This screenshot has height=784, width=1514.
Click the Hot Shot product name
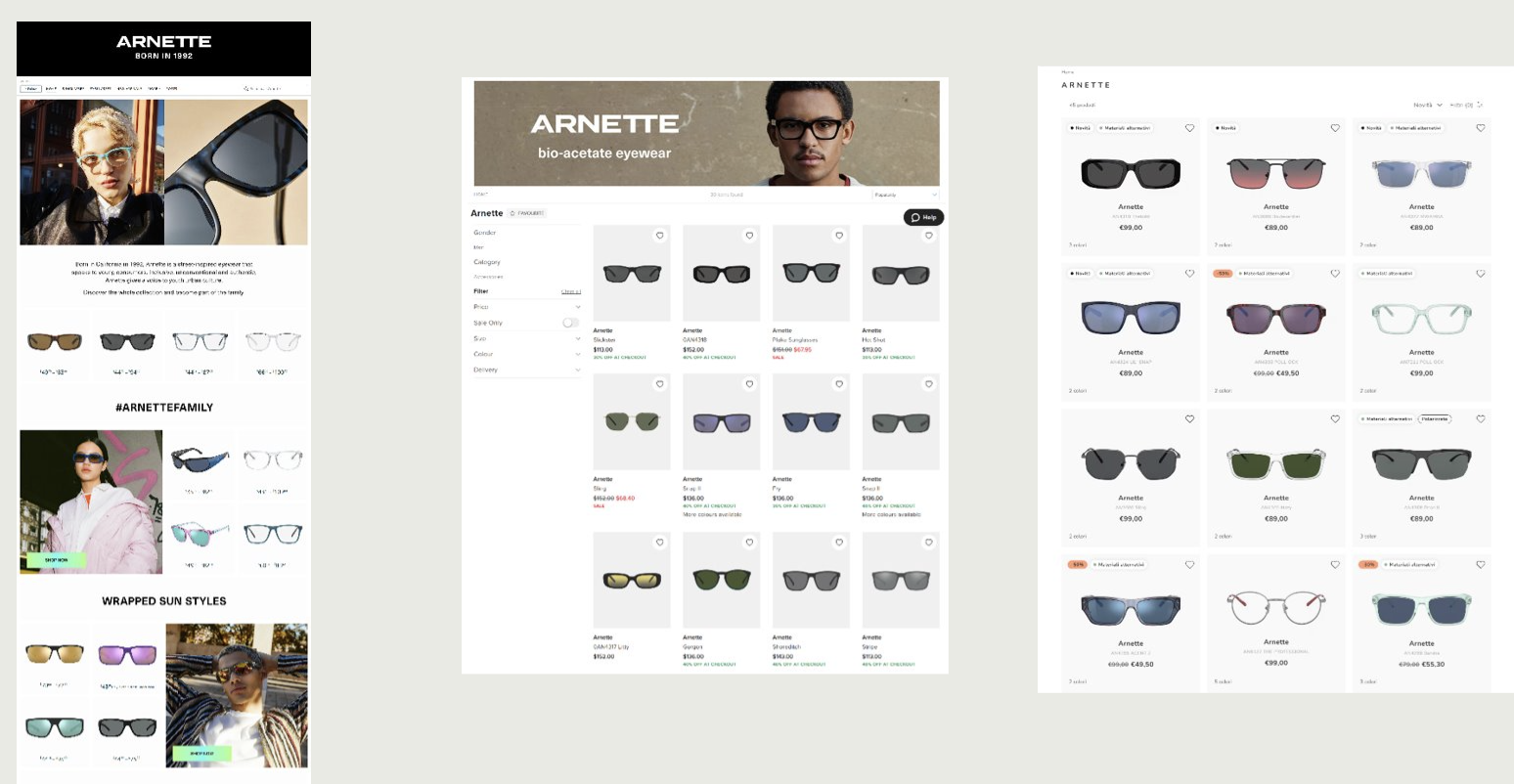point(873,340)
